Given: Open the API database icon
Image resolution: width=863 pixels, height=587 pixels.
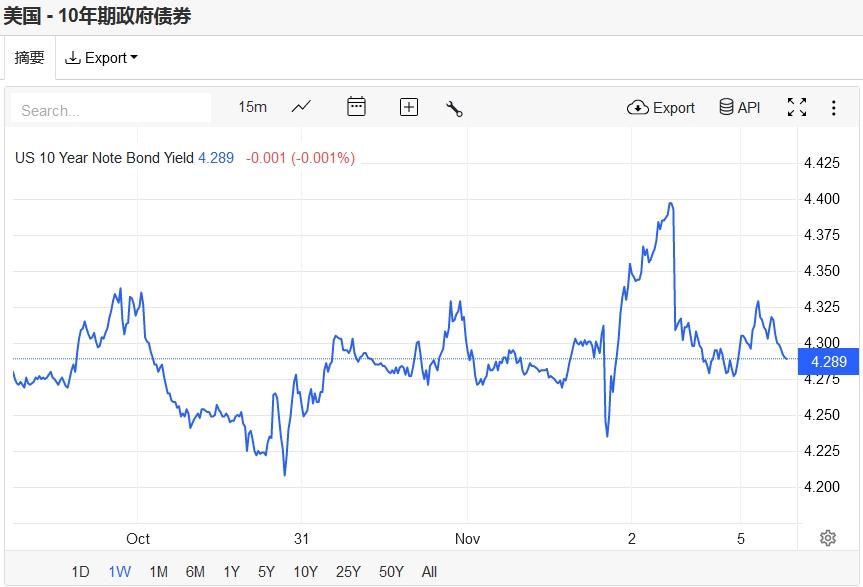Looking at the screenshot, I should [740, 107].
